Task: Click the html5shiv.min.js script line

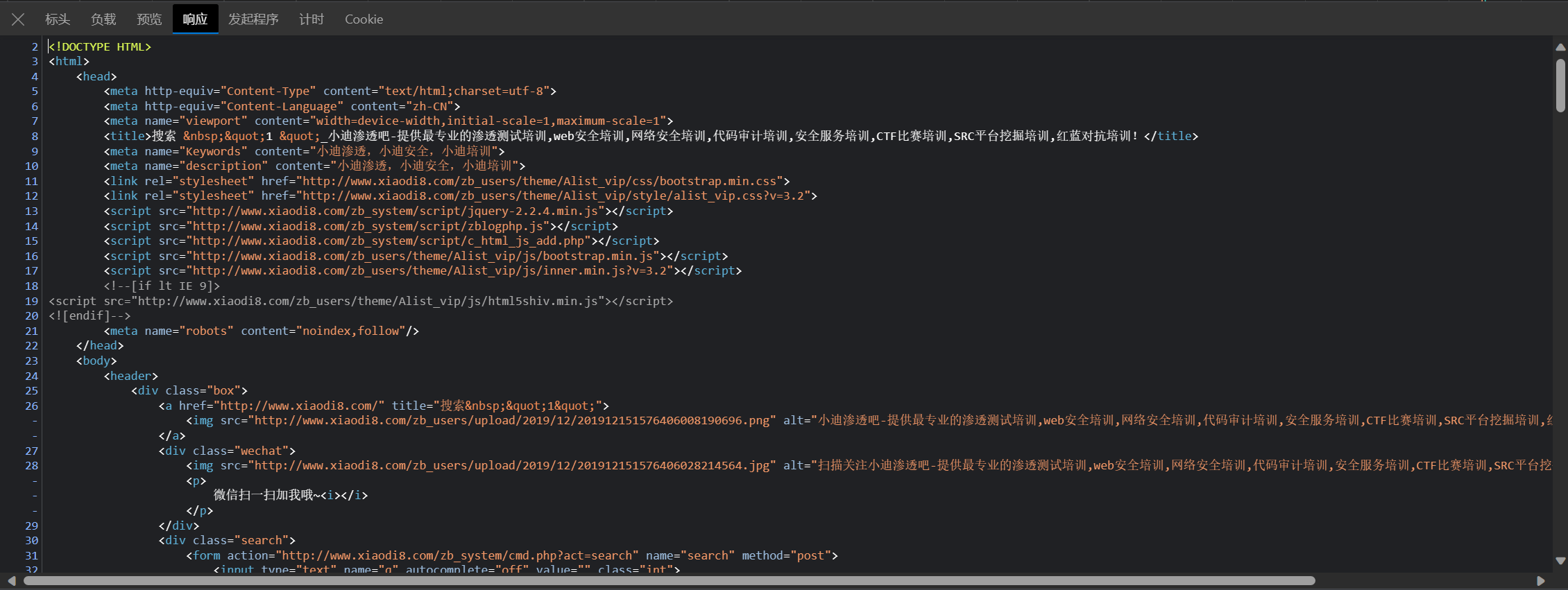Action: [x=361, y=301]
